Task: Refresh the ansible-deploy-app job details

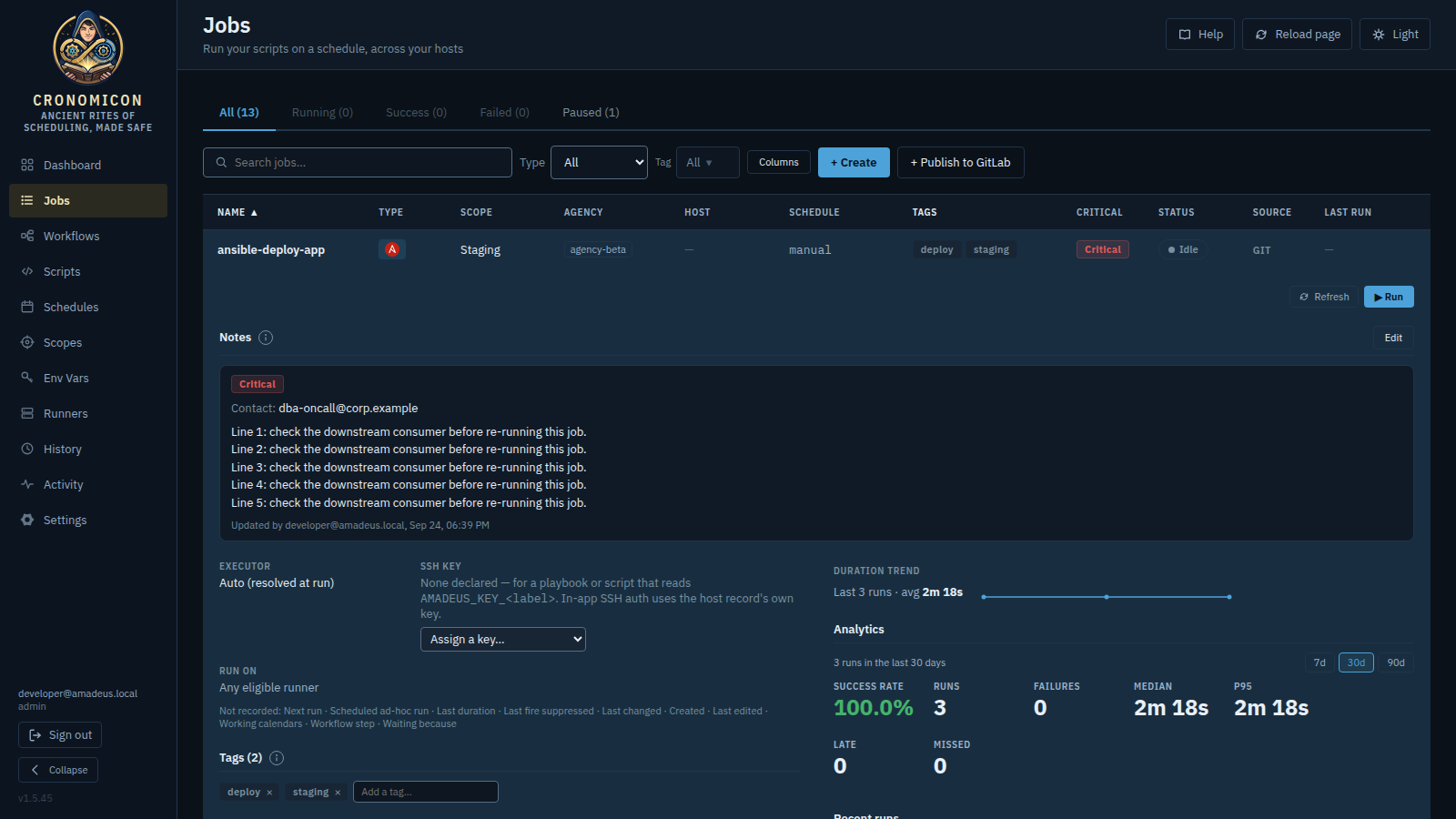Action: [1324, 297]
